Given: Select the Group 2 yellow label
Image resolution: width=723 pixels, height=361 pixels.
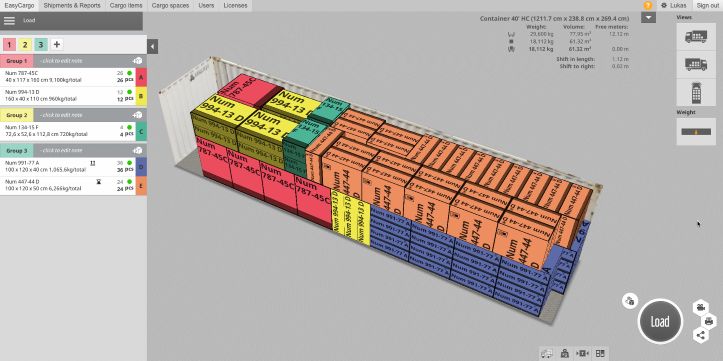Looking at the screenshot, I should 17,115.
